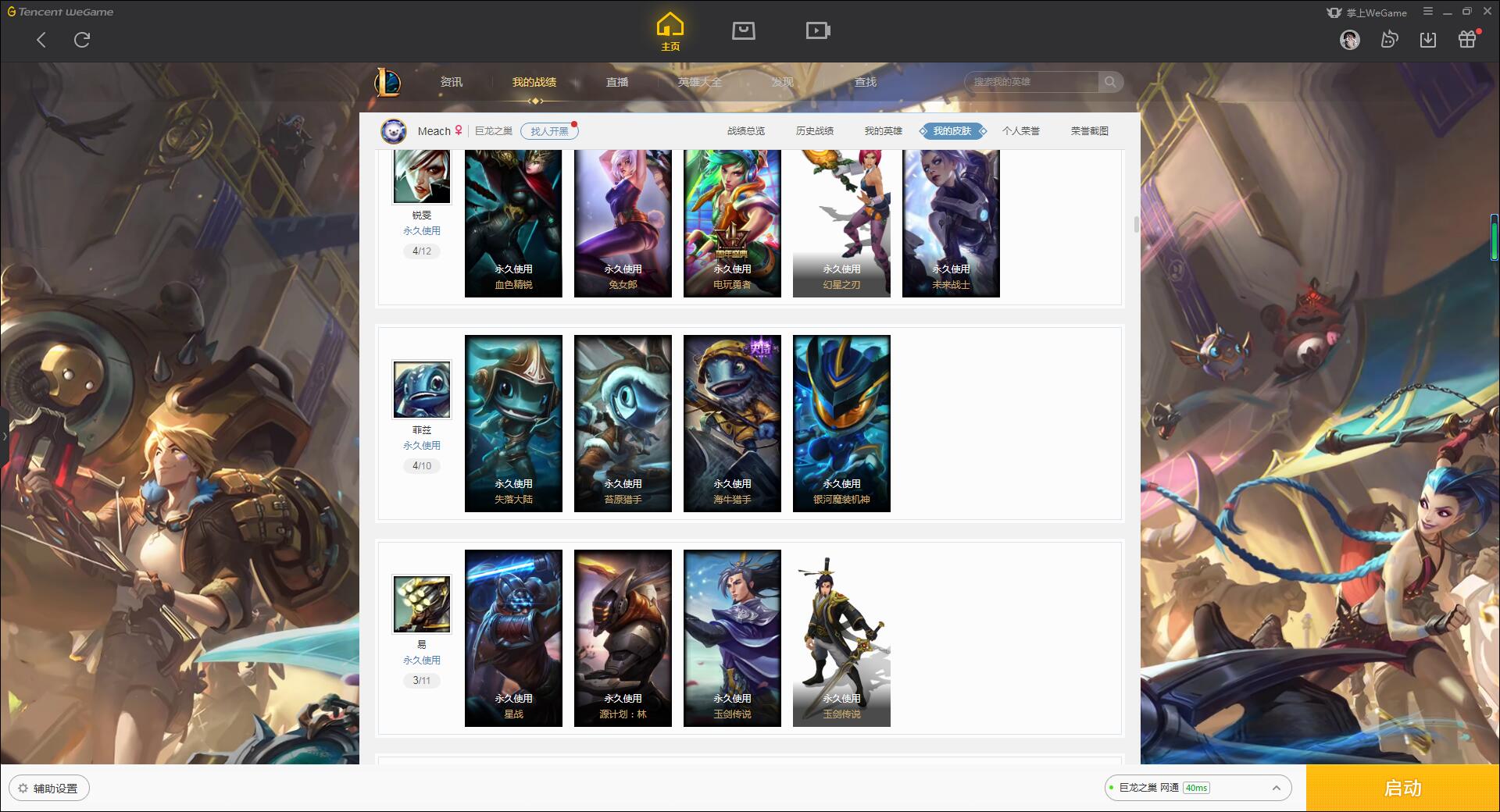Click the Tencent WeGame logo
The width and height of the screenshot is (1500, 812).
(x=60, y=12)
